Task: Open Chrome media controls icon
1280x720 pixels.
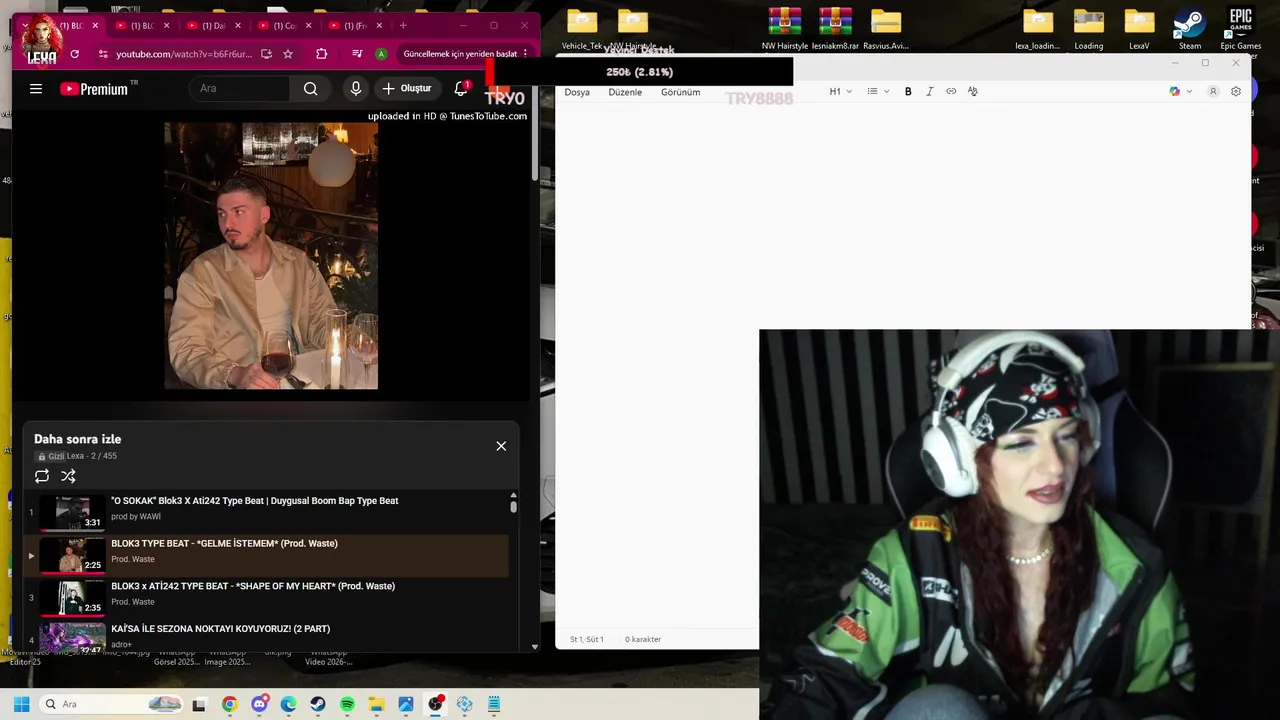Action: (357, 54)
